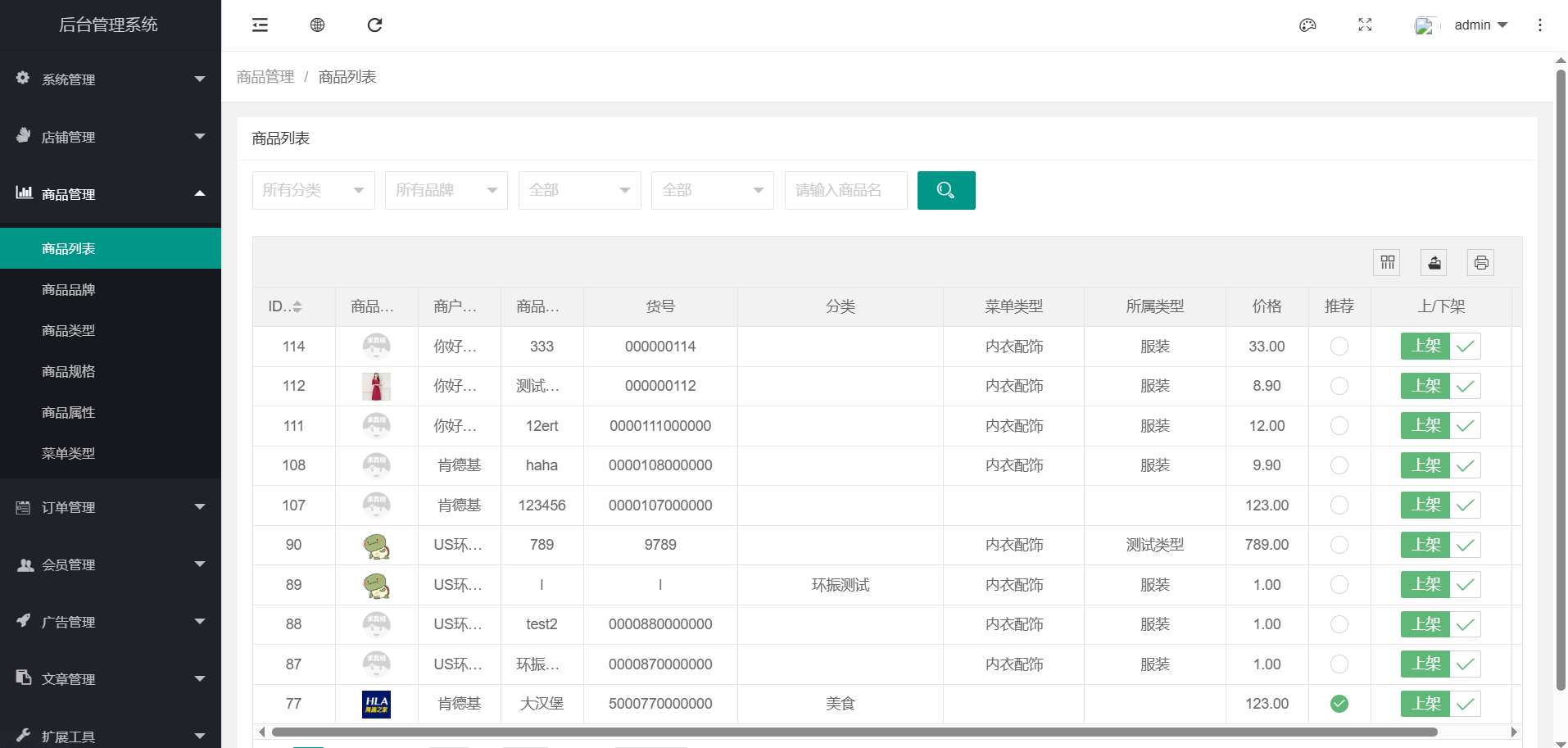Open 商品品牌 in the sidebar menu
1568x748 pixels.
(69, 290)
